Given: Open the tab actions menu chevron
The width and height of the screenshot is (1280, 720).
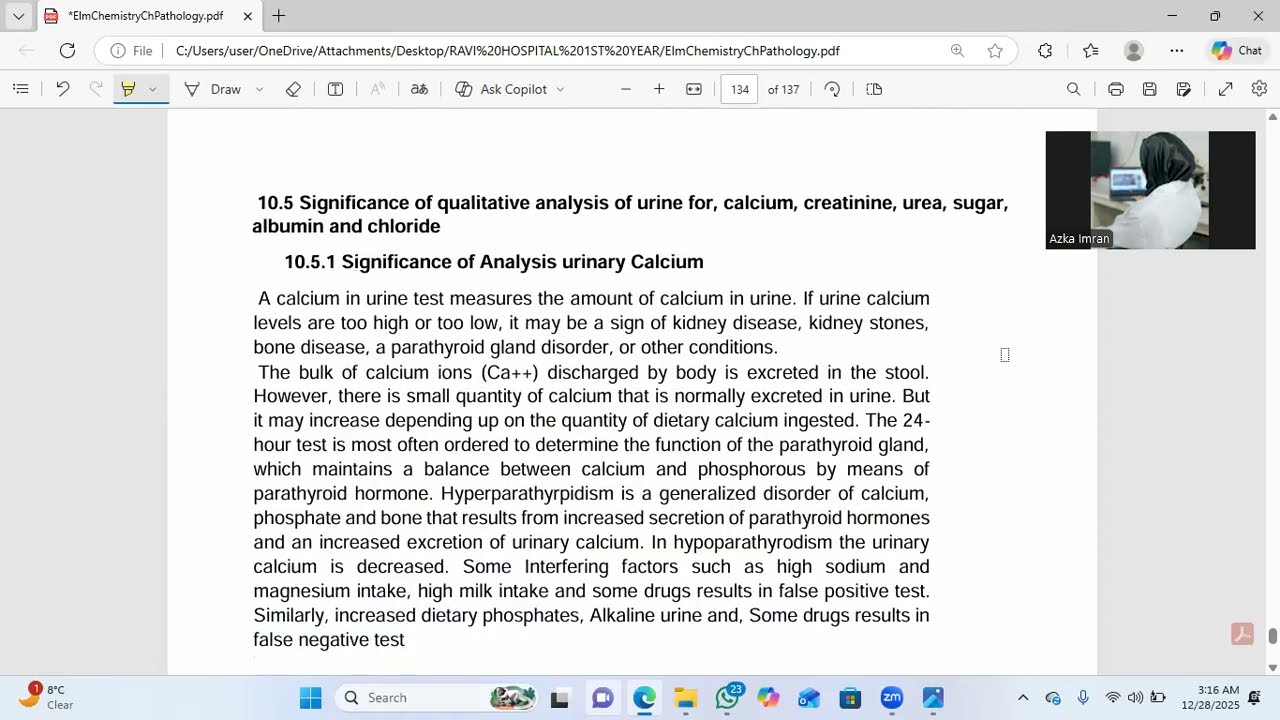Looking at the screenshot, I should [x=18, y=16].
